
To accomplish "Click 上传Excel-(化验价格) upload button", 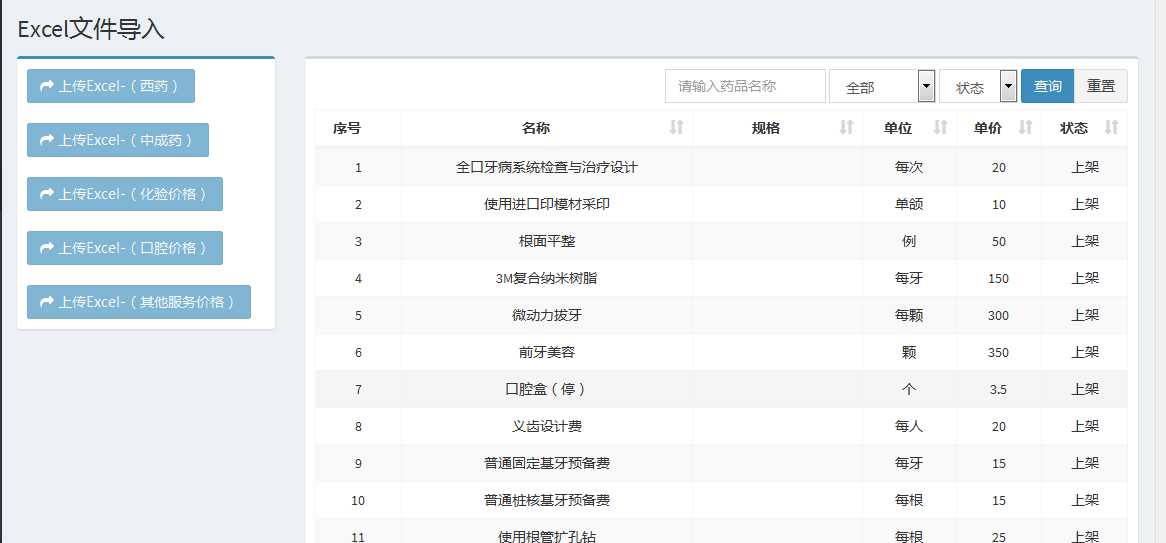I will pyautogui.click(x=125, y=194).
